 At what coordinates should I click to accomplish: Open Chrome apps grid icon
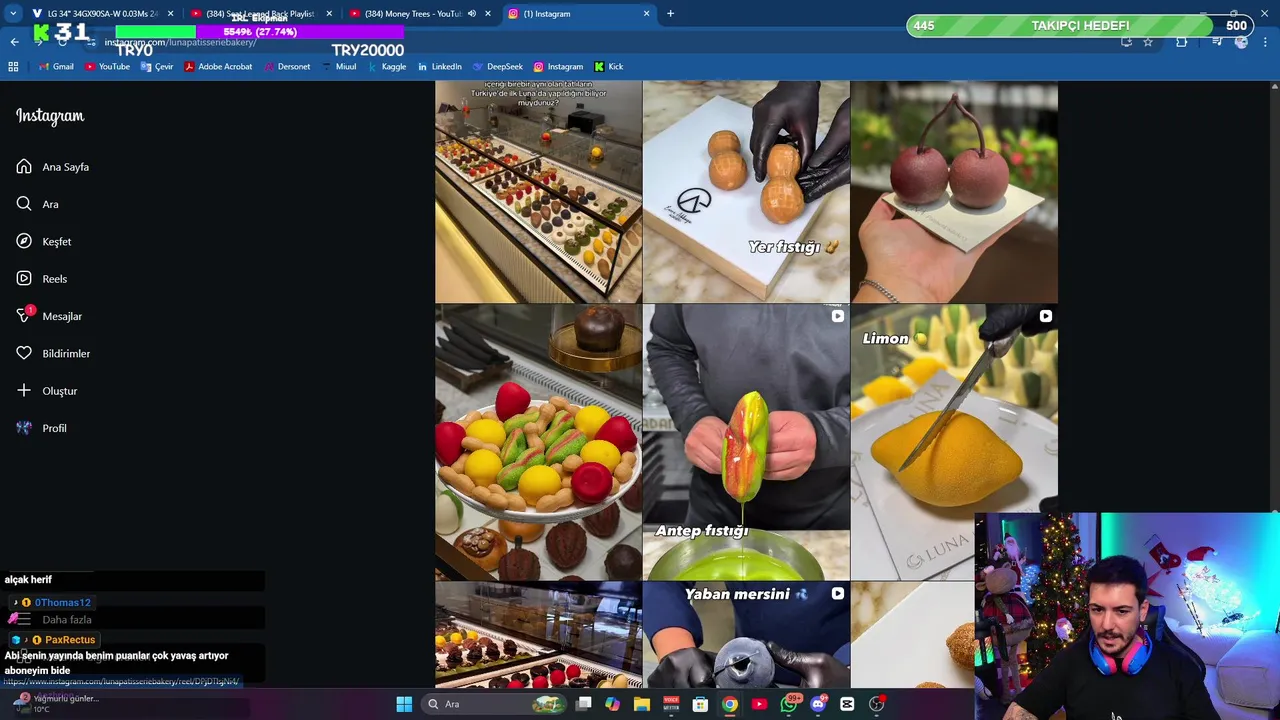13,67
